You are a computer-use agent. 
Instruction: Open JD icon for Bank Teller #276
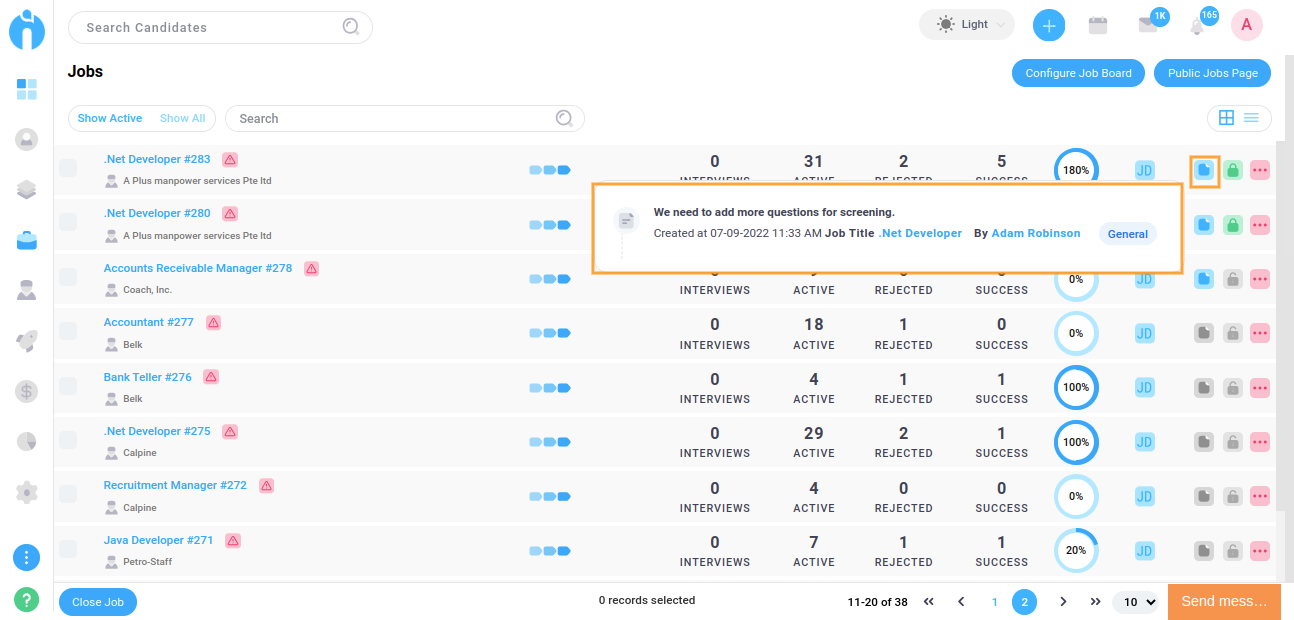[1145, 388]
